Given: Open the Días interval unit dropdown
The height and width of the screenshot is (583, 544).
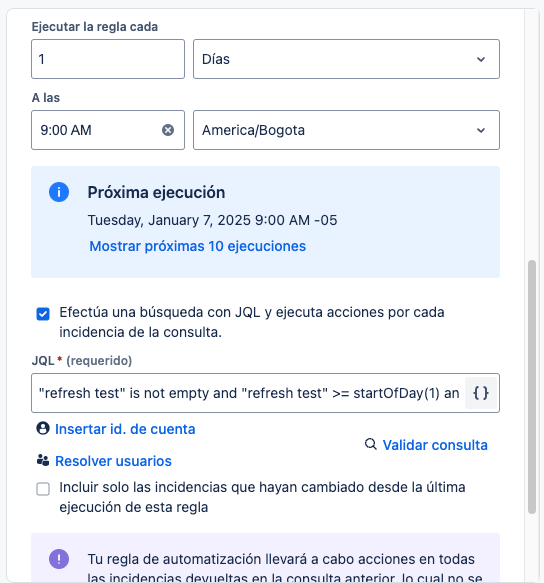Looking at the screenshot, I should click(346, 59).
